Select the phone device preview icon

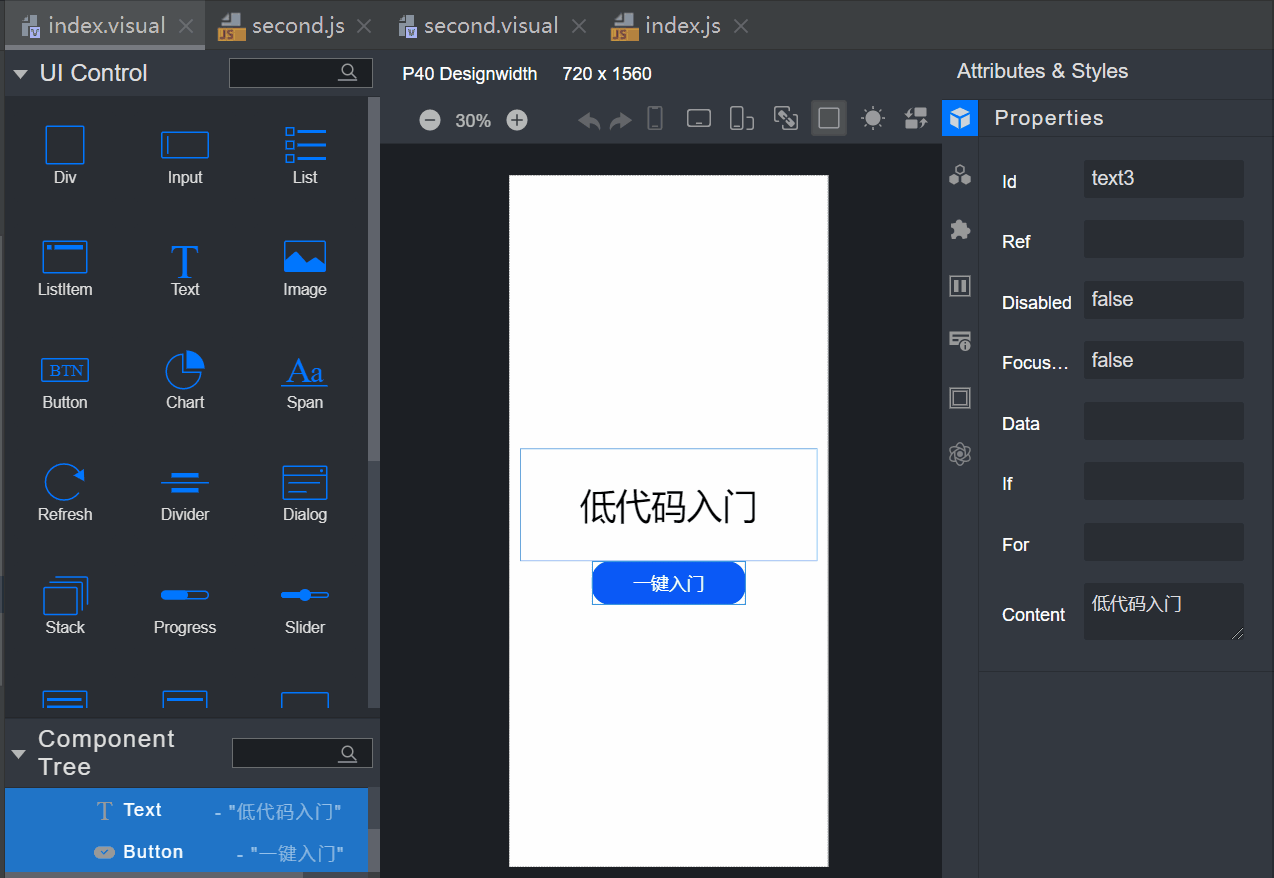point(655,119)
